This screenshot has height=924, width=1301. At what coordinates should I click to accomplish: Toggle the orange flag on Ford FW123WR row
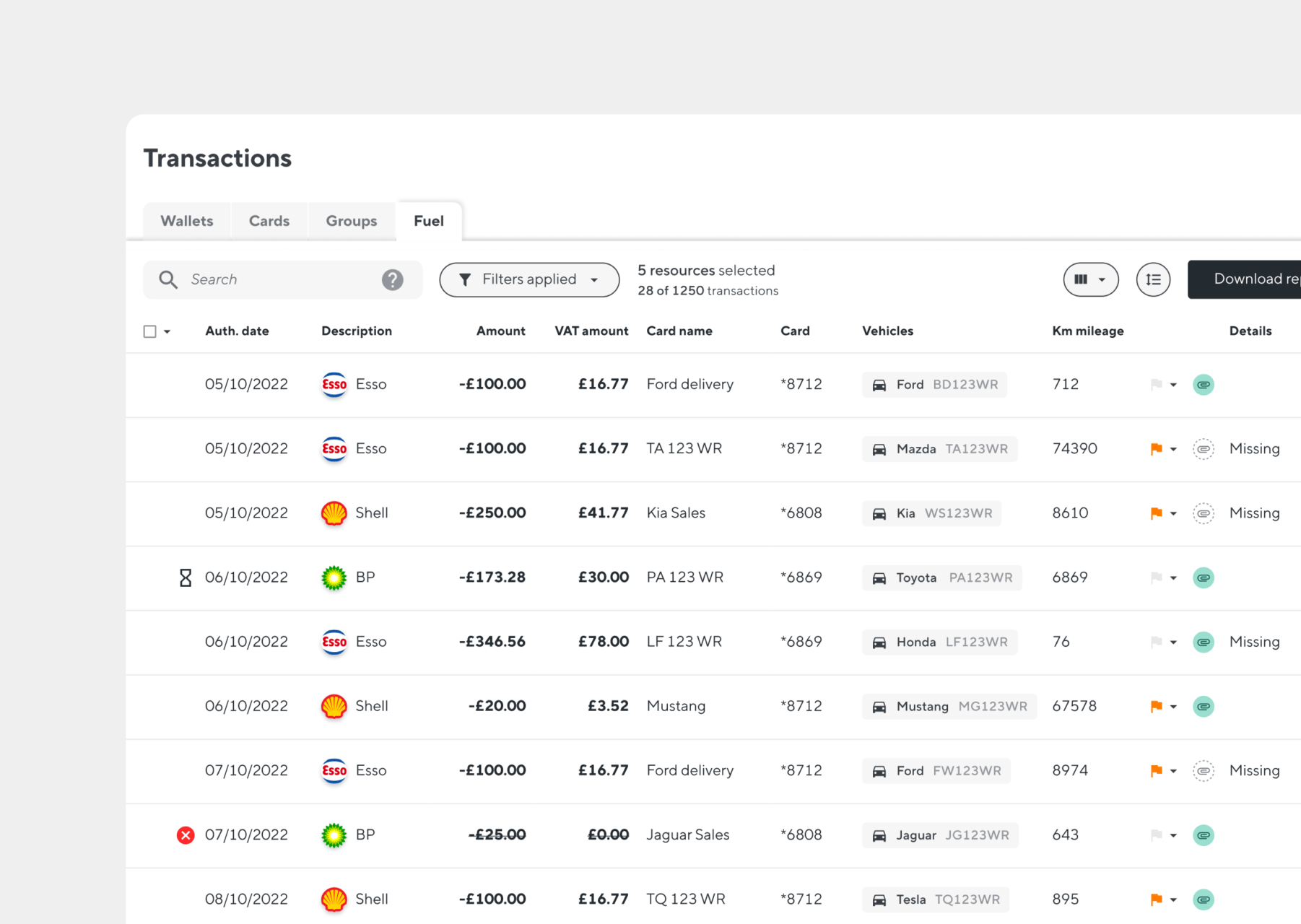pos(1156,771)
